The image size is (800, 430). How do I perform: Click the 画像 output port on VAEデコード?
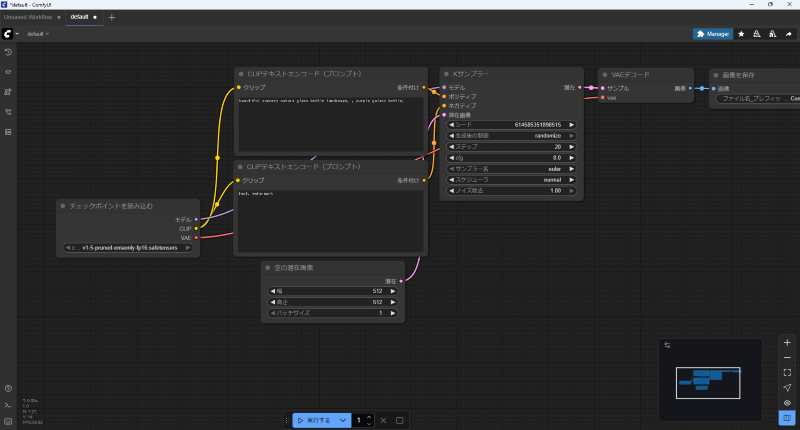point(690,88)
